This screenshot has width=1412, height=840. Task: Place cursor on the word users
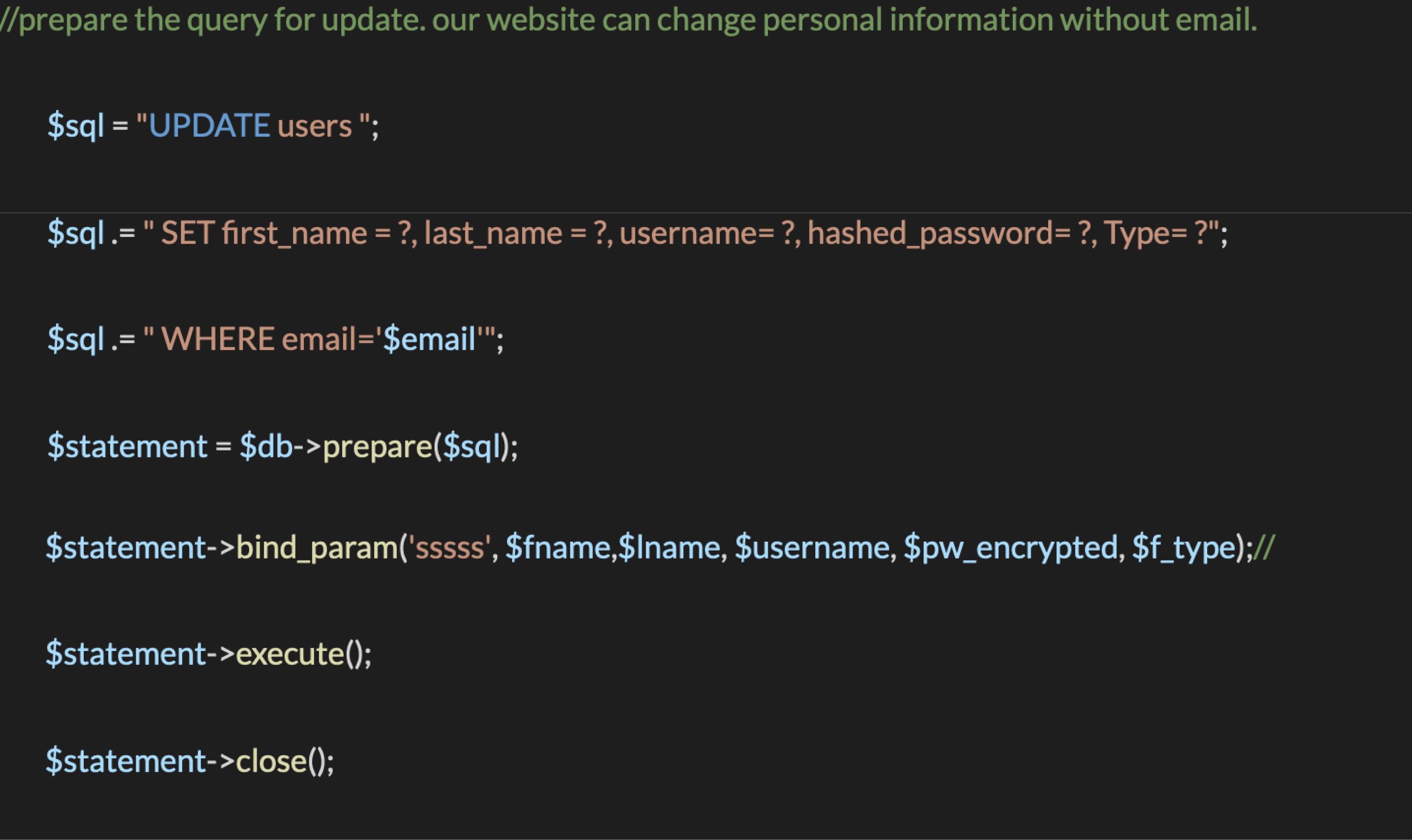pyautogui.click(x=314, y=127)
